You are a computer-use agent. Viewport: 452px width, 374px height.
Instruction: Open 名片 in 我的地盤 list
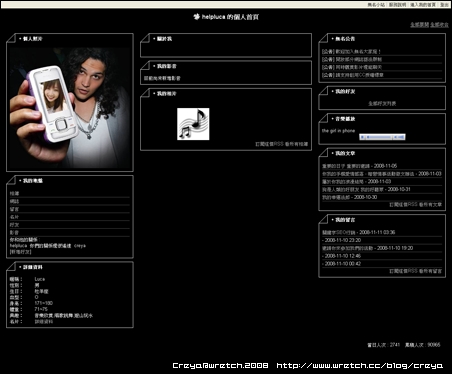point(14,217)
